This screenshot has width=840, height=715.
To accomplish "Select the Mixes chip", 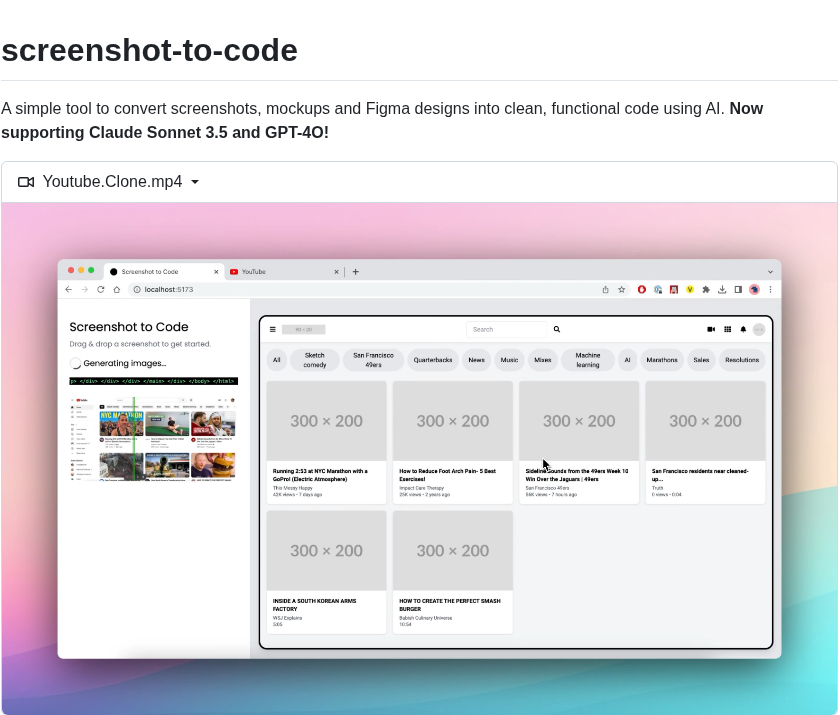I will (x=543, y=360).
